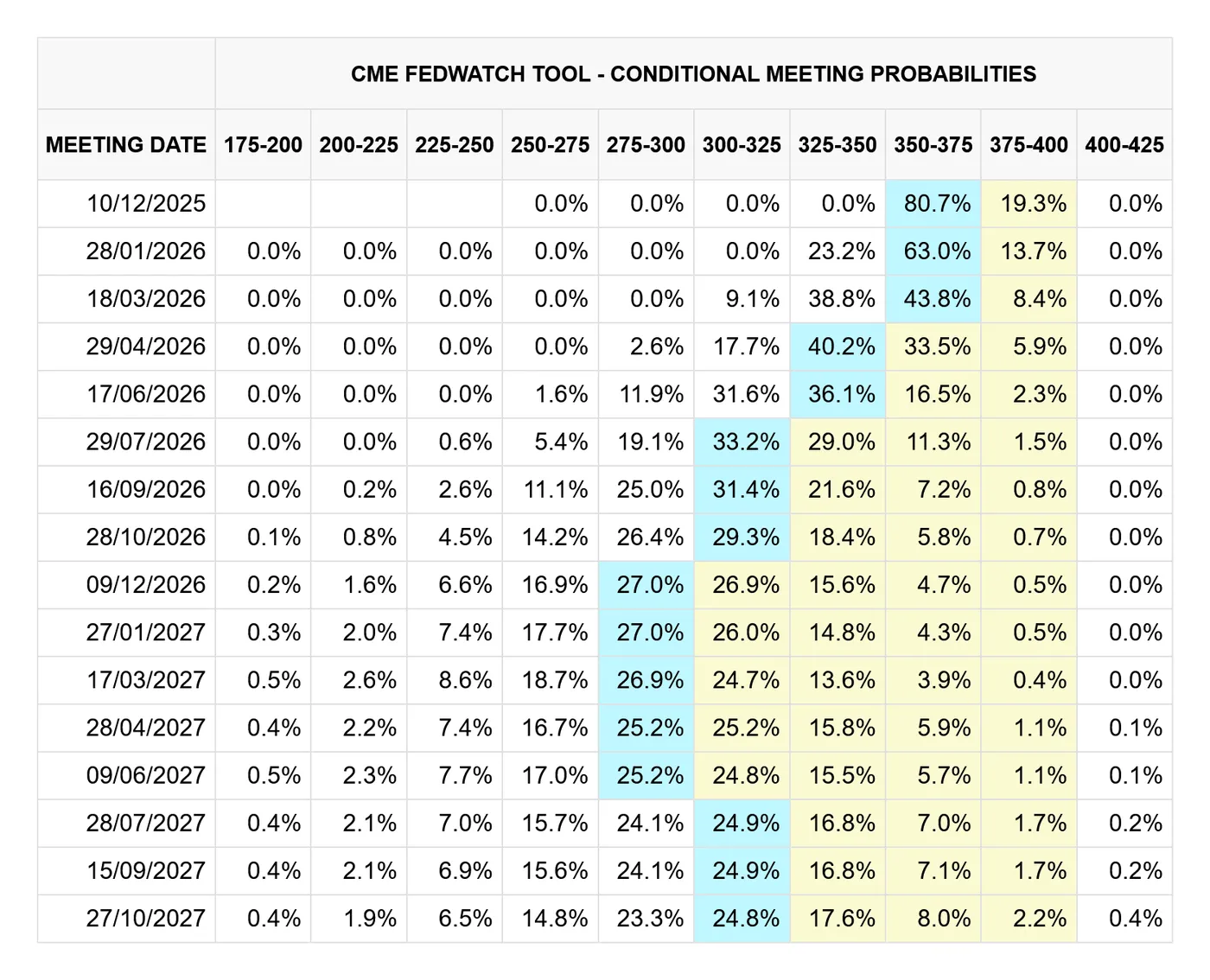Select the 17/03/2027 meeting date cell

[x=145, y=680]
